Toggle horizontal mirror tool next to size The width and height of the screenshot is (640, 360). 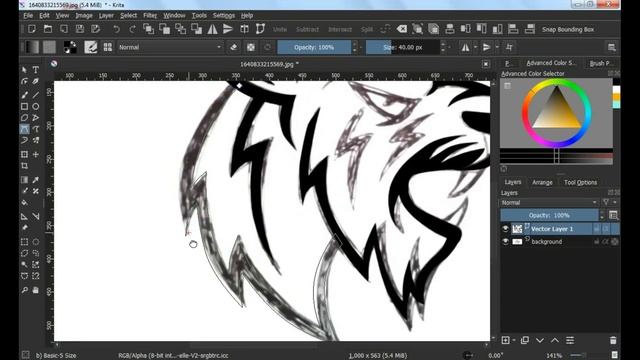[x=465, y=47]
